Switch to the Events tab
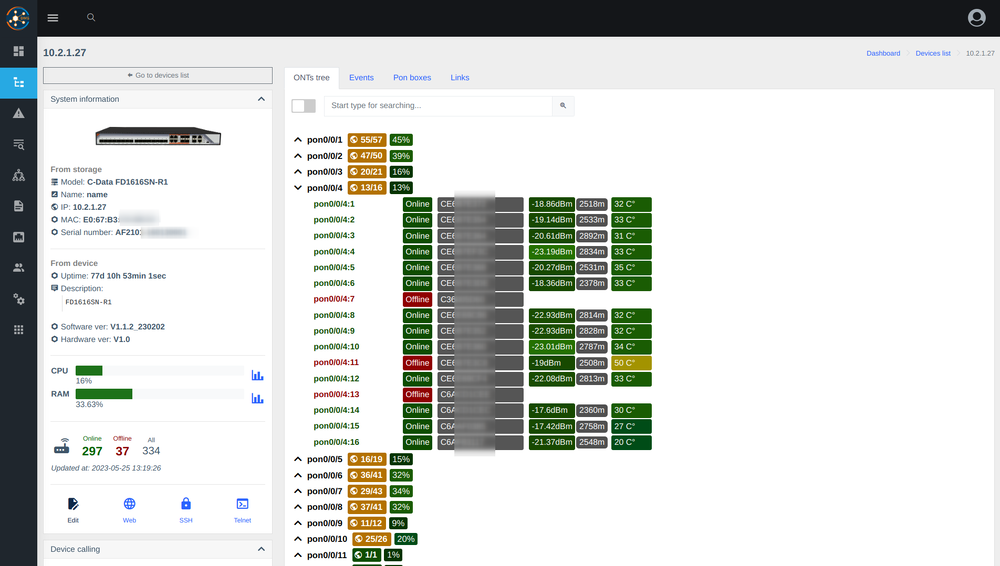This screenshot has width=1000, height=566. 361,77
